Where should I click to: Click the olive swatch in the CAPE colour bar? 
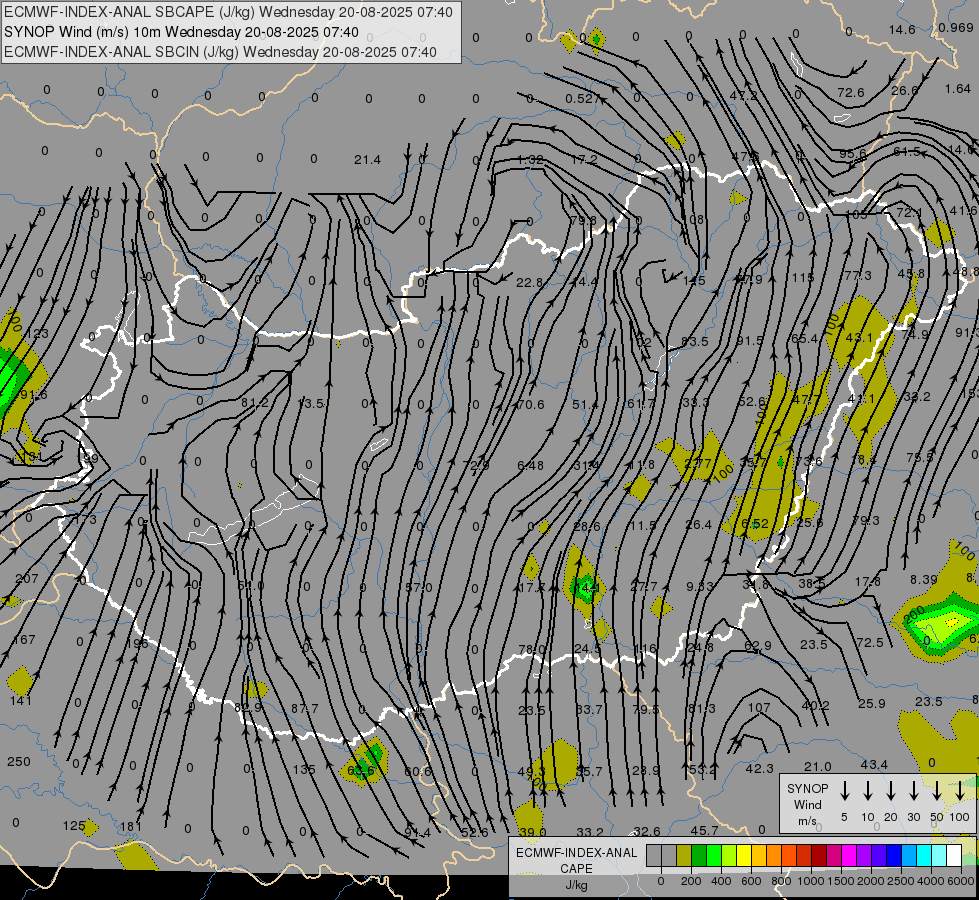point(684,855)
